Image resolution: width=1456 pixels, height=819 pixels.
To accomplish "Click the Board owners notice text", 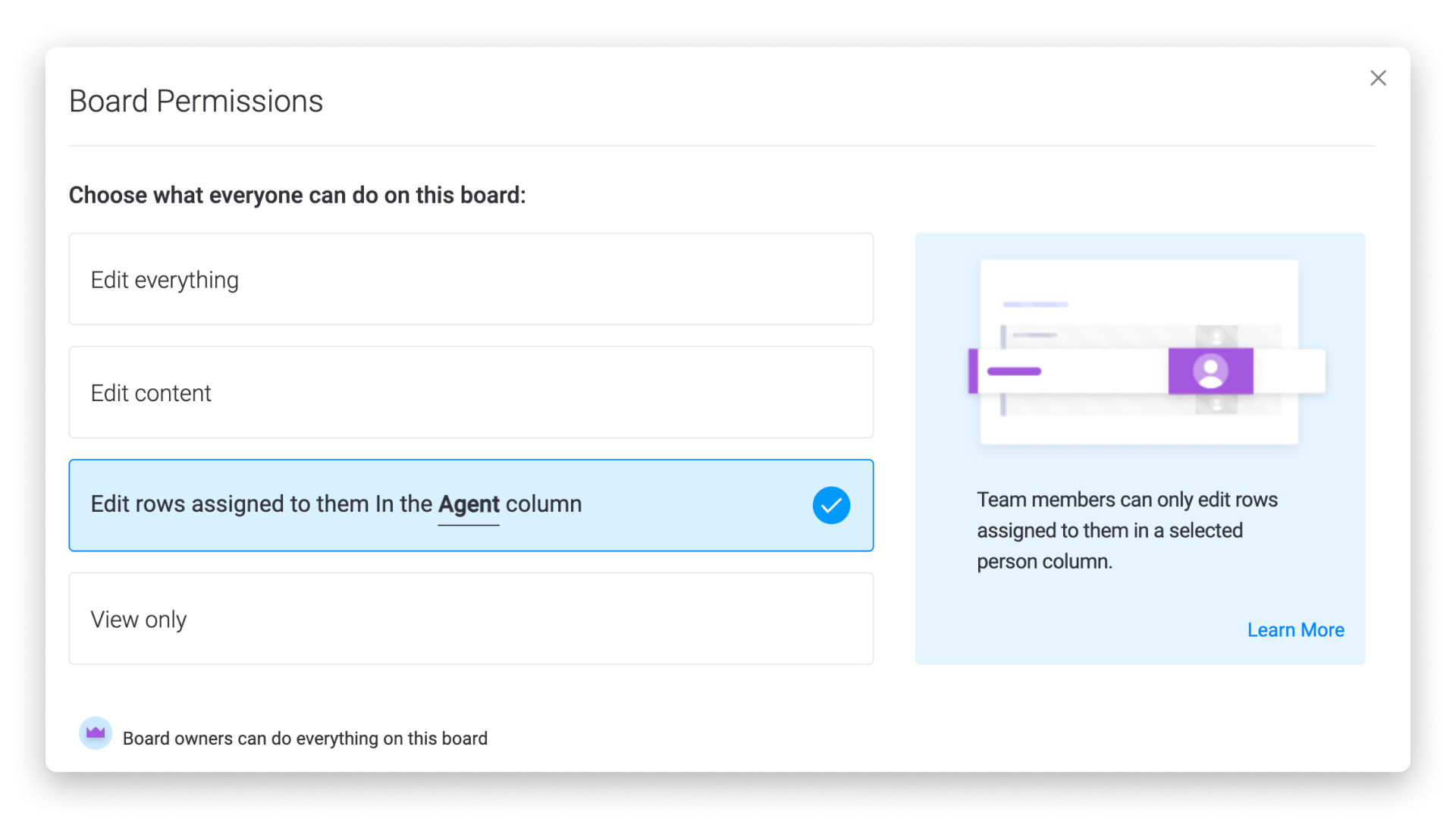I will (305, 739).
